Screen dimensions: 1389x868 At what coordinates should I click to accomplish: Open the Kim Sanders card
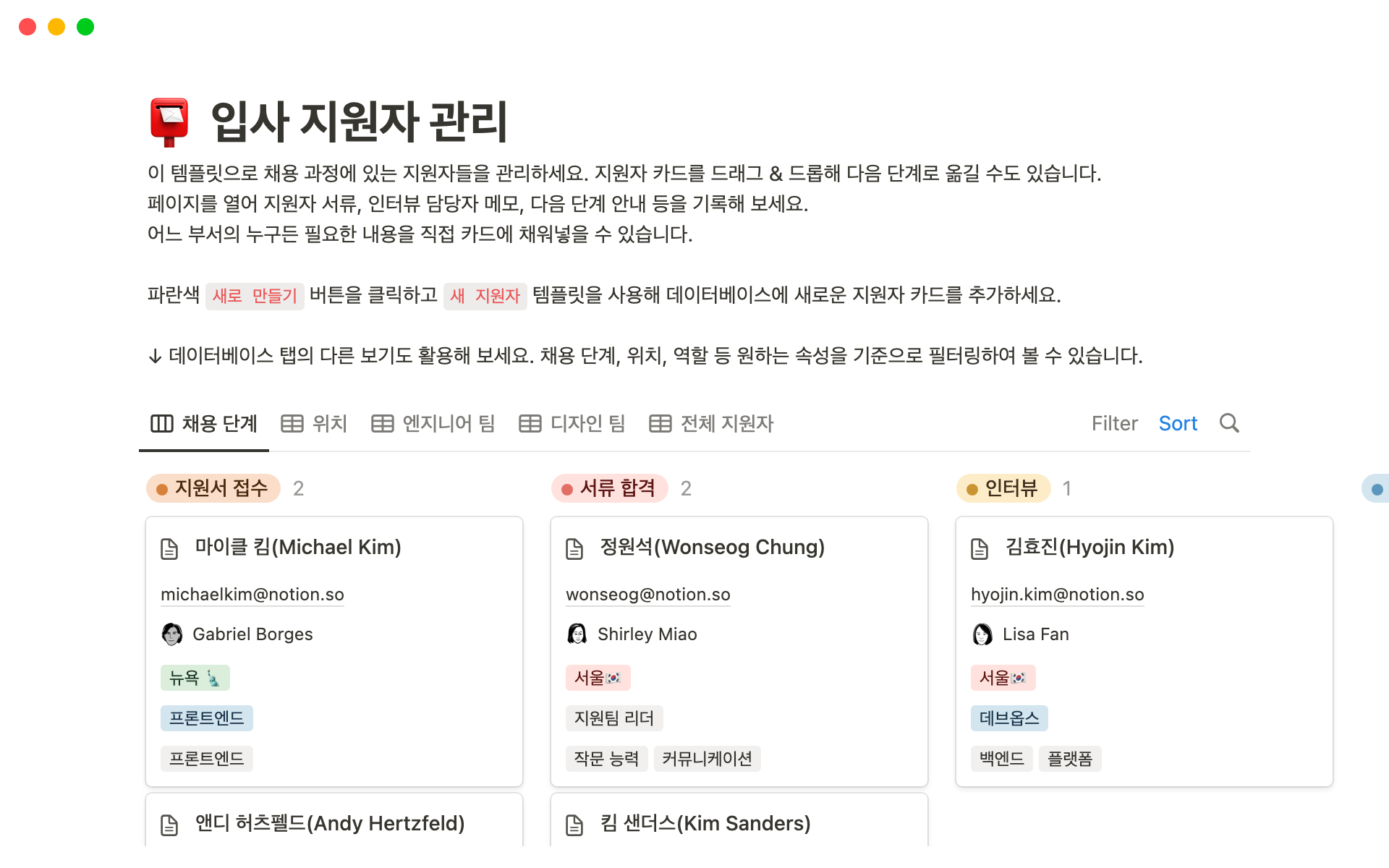tap(705, 823)
